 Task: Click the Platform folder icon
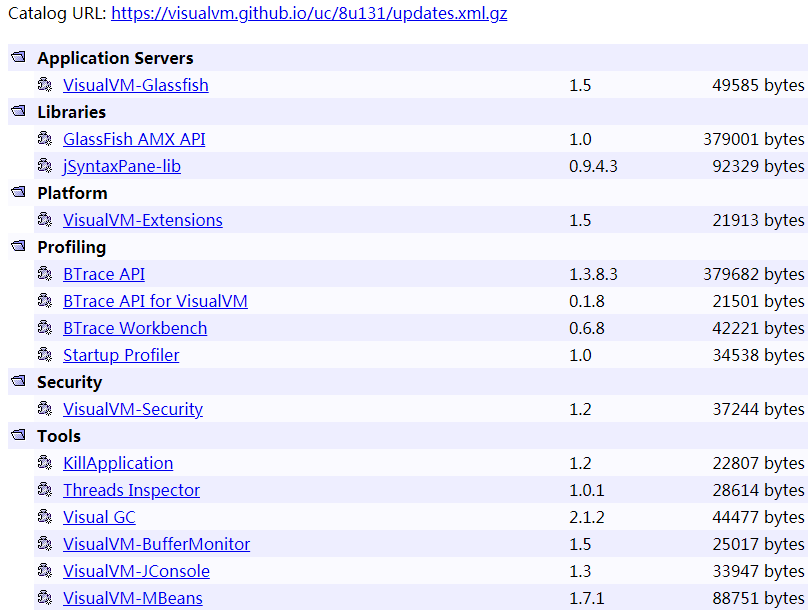[x=19, y=192]
